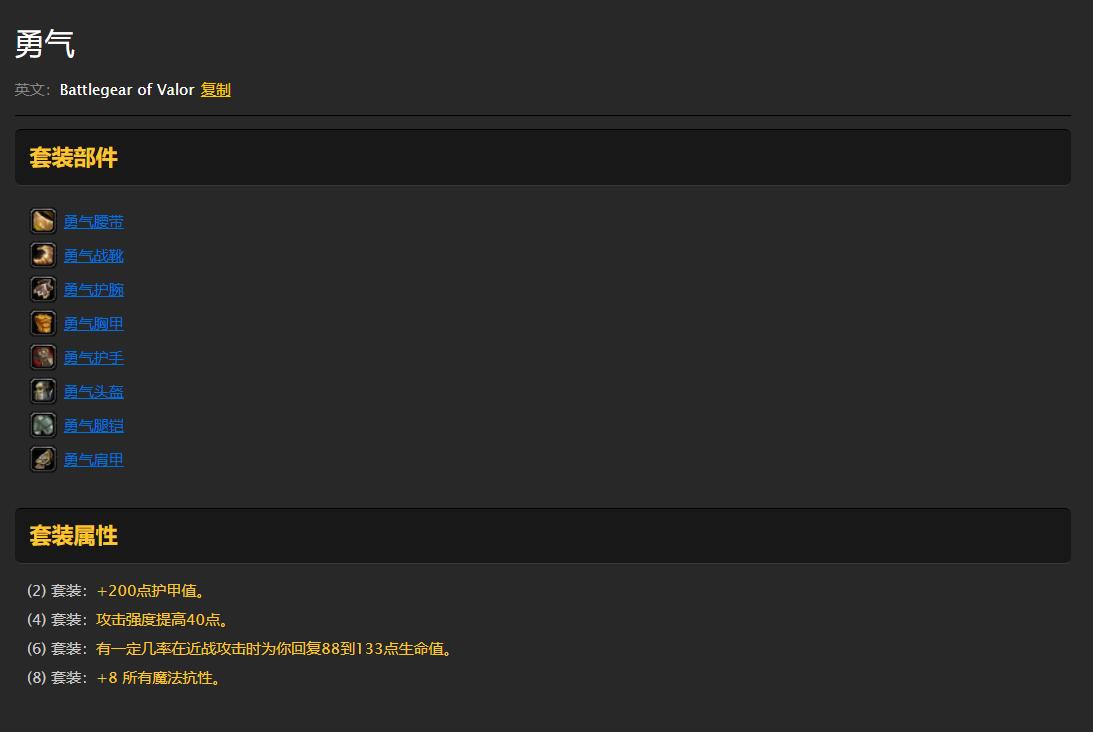This screenshot has width=1093, height=732.
Task: Open the 勇气战靴 item link
Action: (93, 256)
